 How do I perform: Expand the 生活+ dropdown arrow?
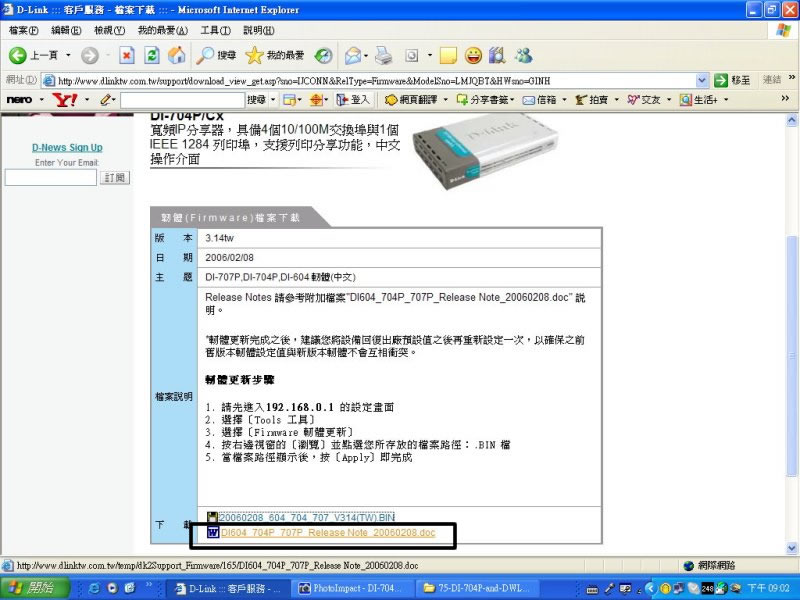(x=726, y=99)
